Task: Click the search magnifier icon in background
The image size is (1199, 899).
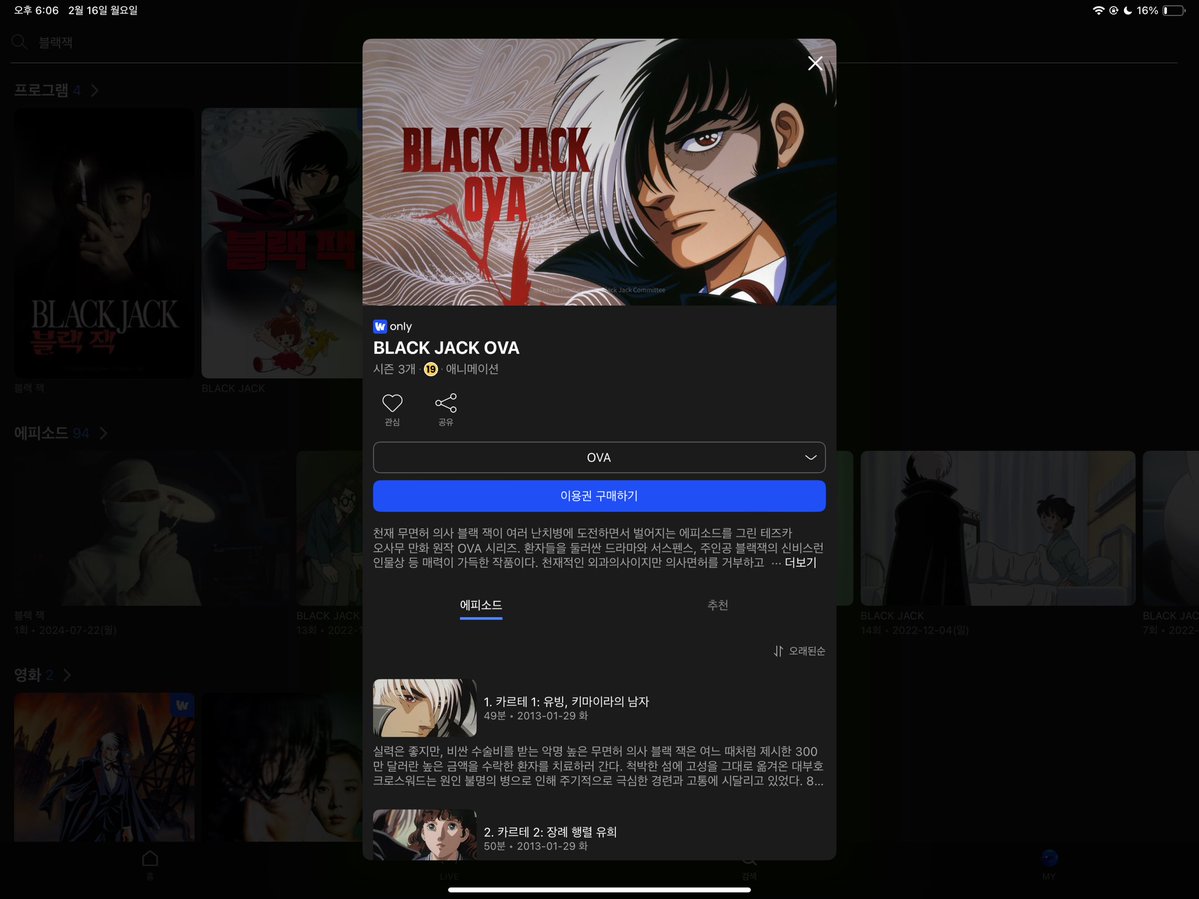Action: pos(20,42)
